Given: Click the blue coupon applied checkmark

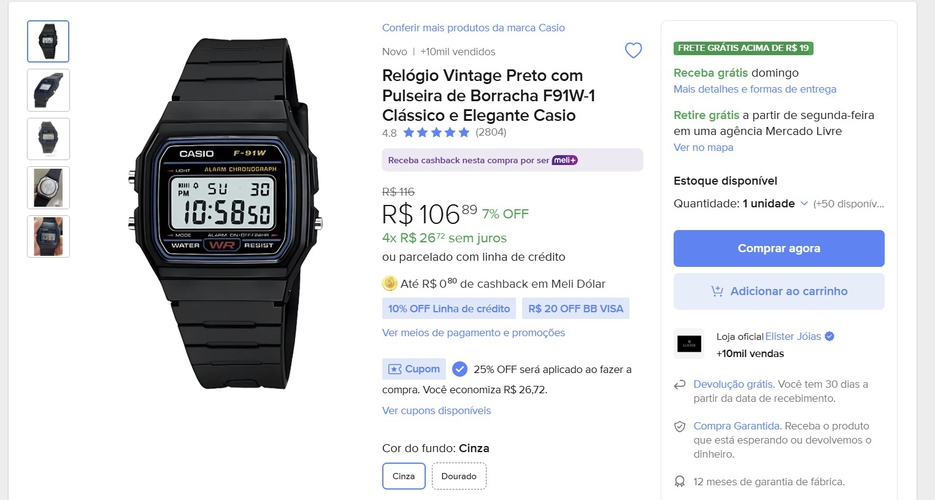Looking at the screenshot, I should pyautogui.click(x=459, y=369).
